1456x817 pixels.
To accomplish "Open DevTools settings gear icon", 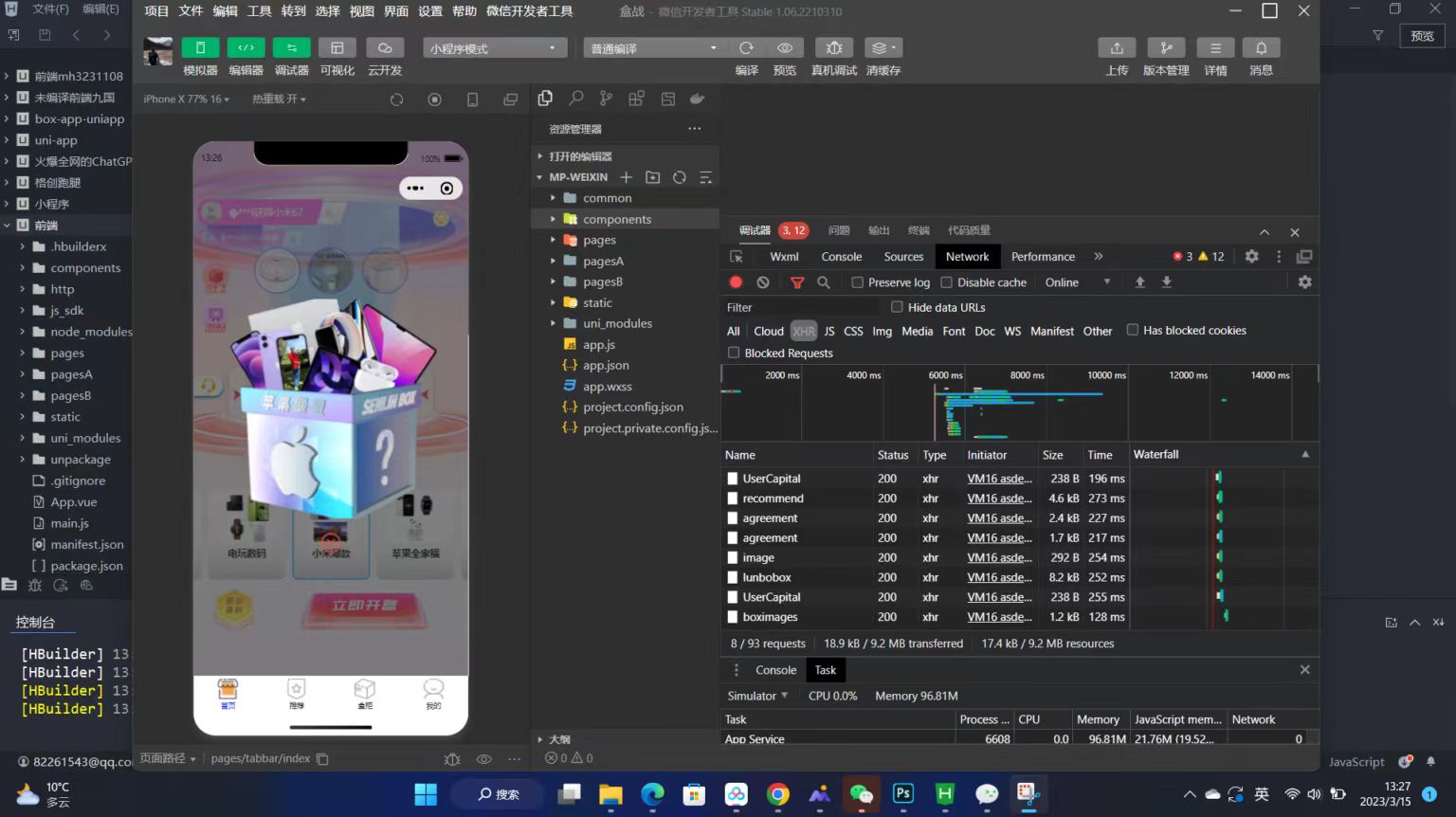I will (1251, 257).
